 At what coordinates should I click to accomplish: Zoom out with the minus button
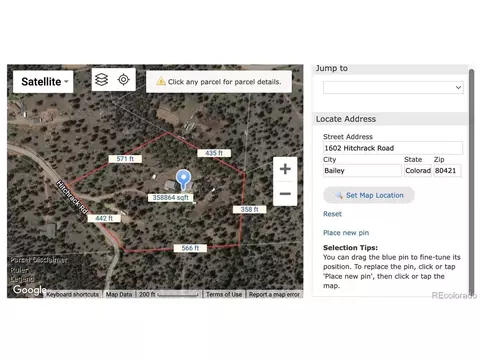285,194
